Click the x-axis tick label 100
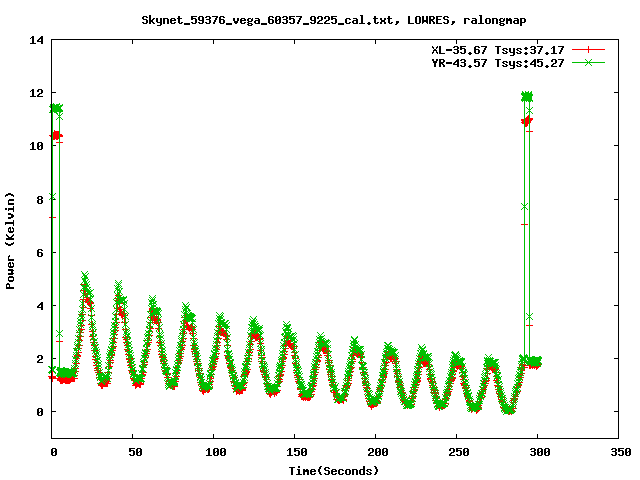This screenshot has width=640, height=480. click(x=216, y=452)
